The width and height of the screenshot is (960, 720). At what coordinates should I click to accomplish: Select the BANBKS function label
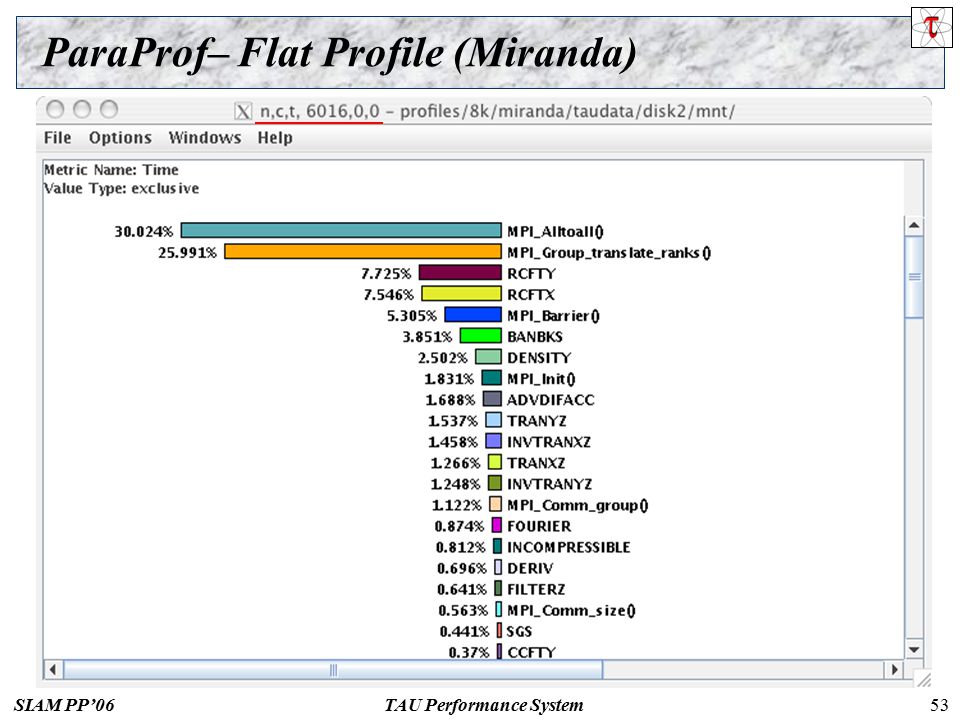534,337
